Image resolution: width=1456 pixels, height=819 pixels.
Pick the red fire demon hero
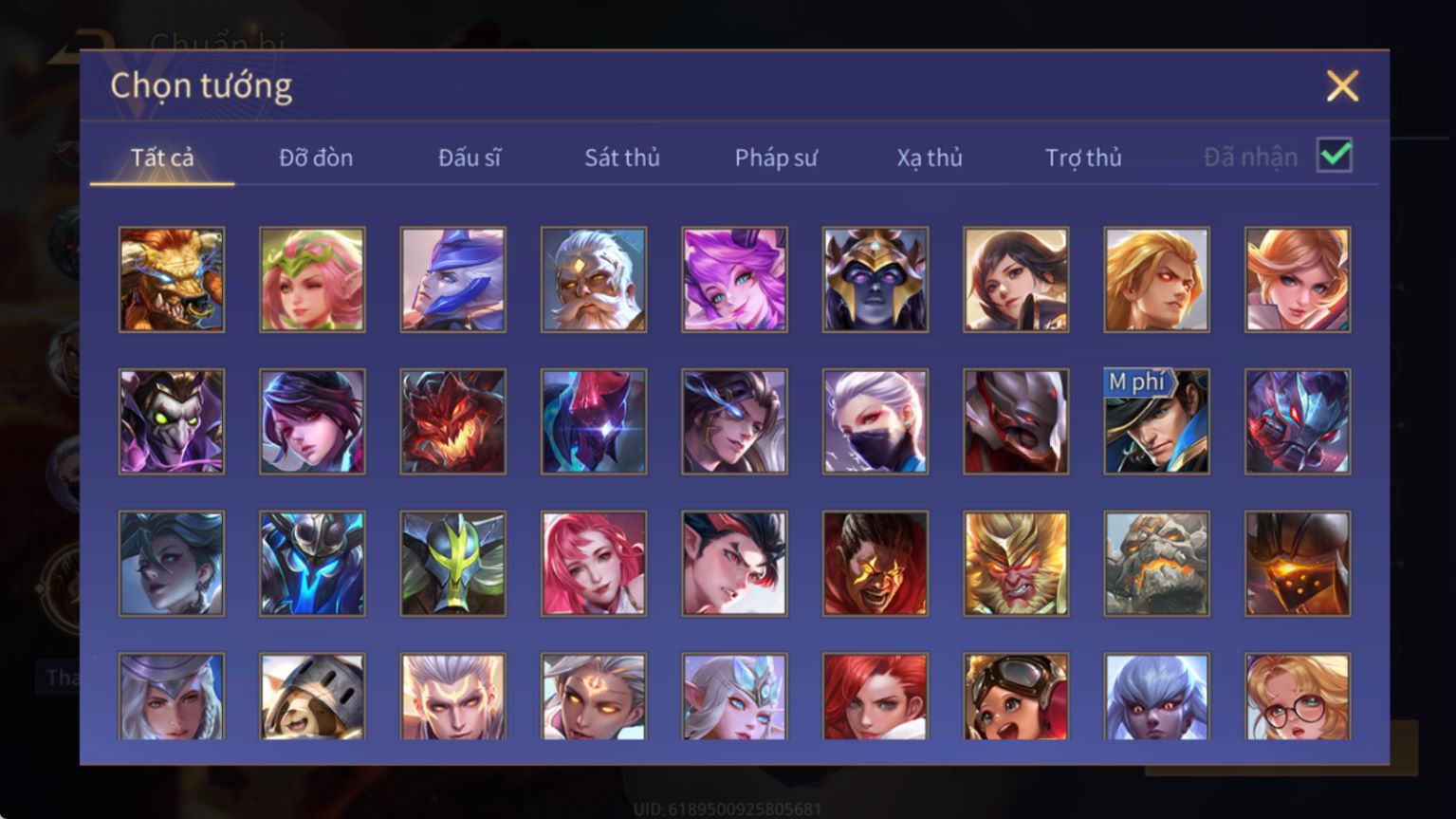pos(453,421)
